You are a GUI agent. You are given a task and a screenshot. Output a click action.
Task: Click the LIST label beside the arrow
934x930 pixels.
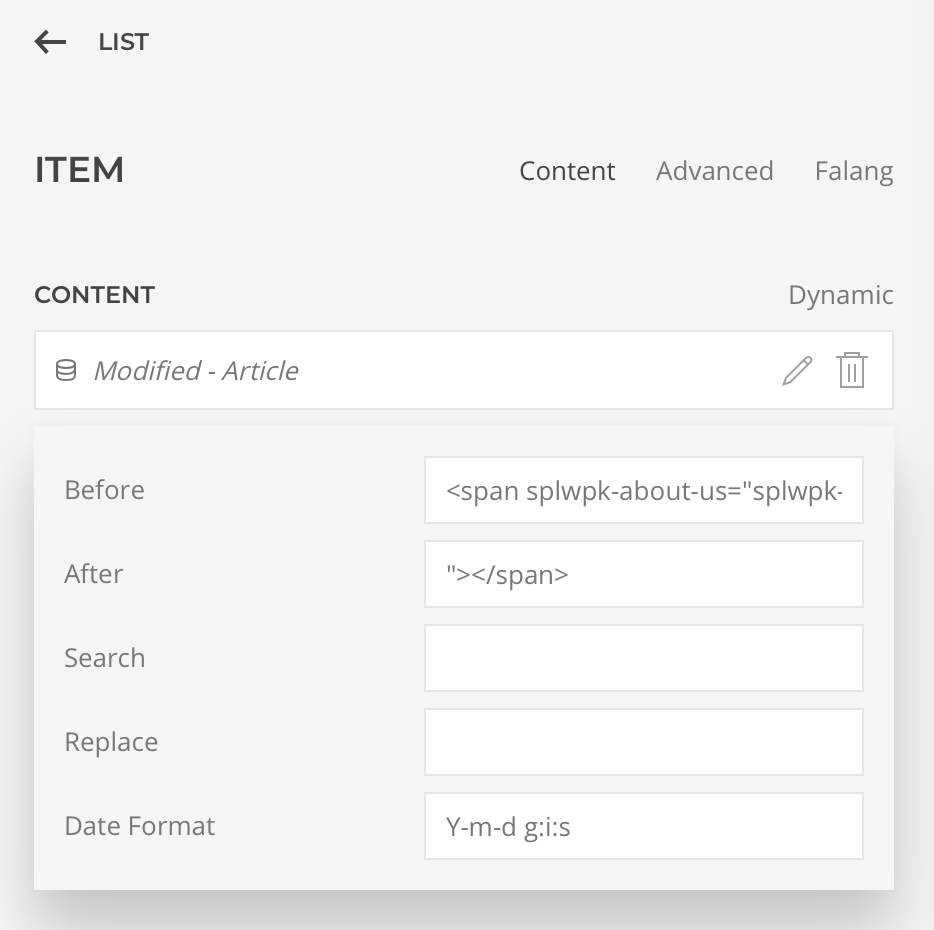click(123, 42)
